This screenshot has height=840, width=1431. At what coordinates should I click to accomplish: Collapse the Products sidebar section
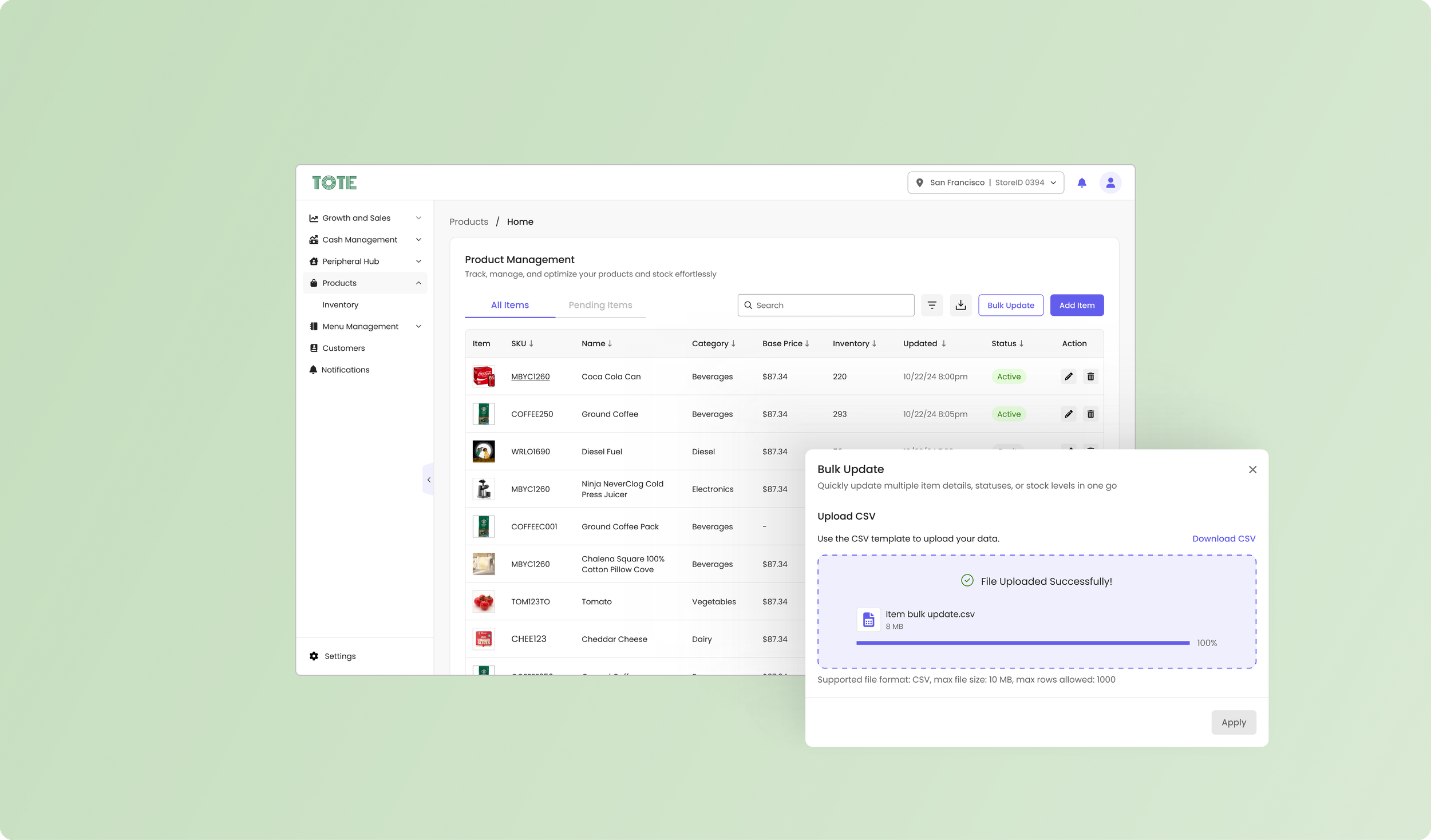coord(418,283)
